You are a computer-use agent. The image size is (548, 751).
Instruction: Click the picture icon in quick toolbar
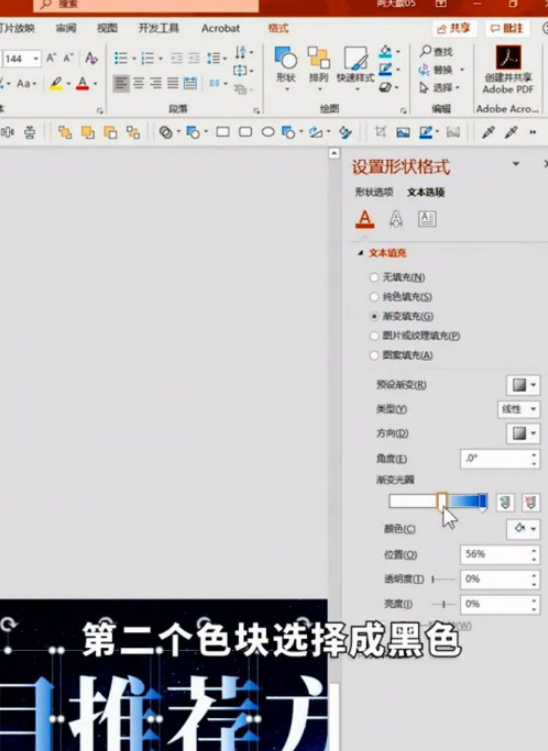pos(403,132)
